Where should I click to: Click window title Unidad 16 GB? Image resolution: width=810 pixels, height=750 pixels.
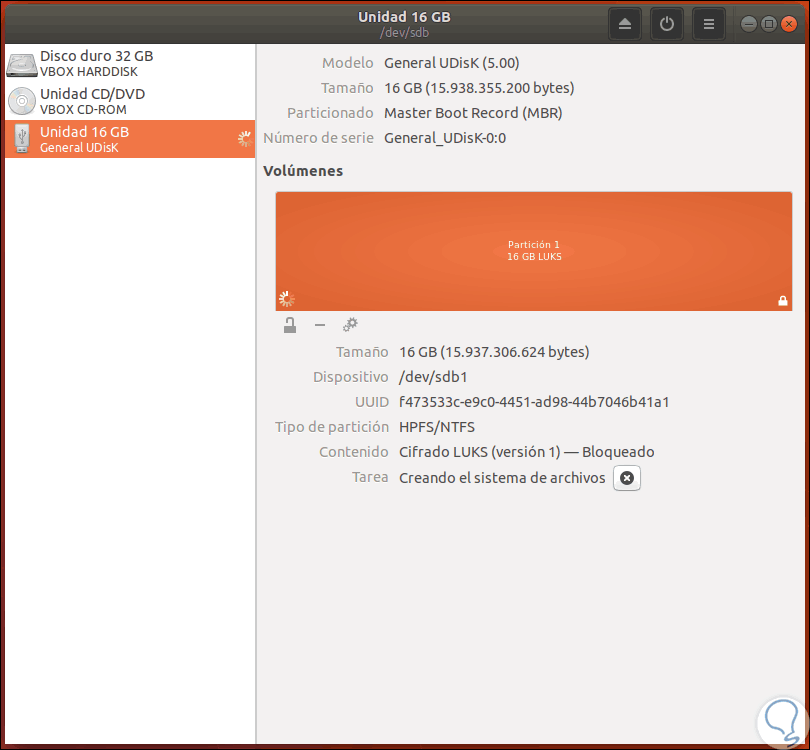(404, 17)
